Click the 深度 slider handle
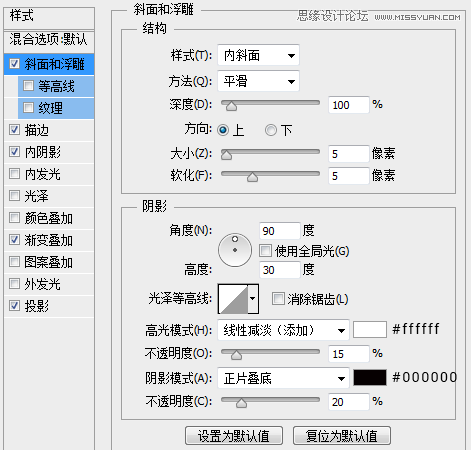 tap(231, 106)
